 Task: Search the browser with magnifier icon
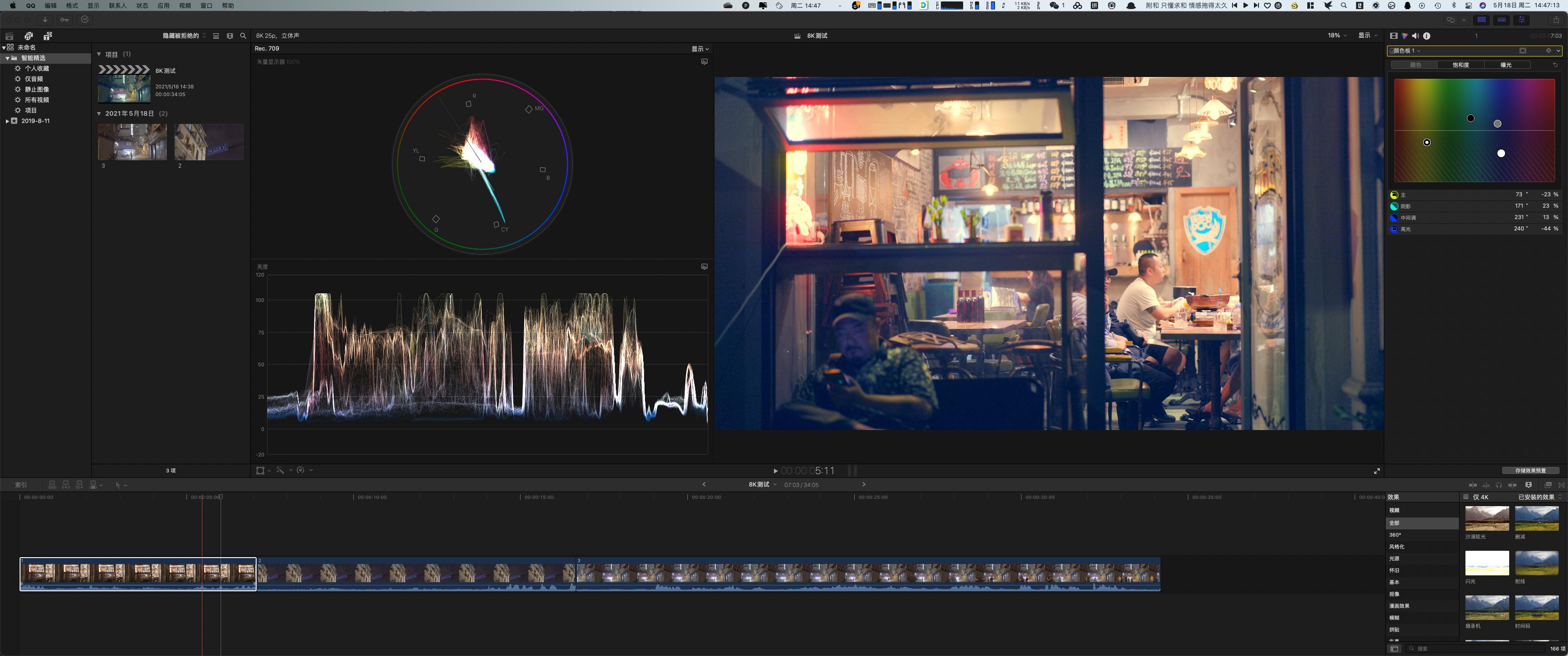tap(243, 36)
